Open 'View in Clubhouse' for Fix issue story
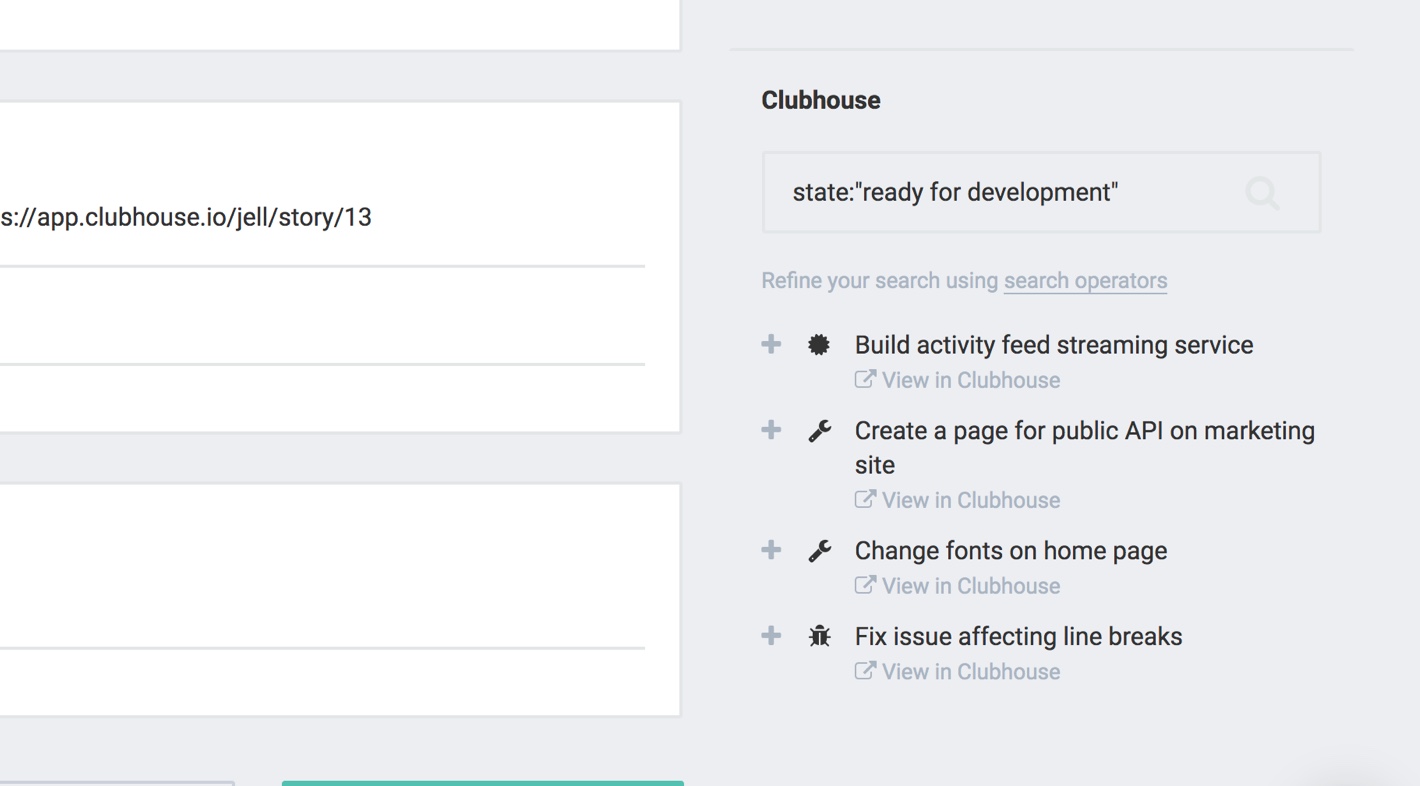This screenshot has width=1420, height=786. (x=971, y=672)
